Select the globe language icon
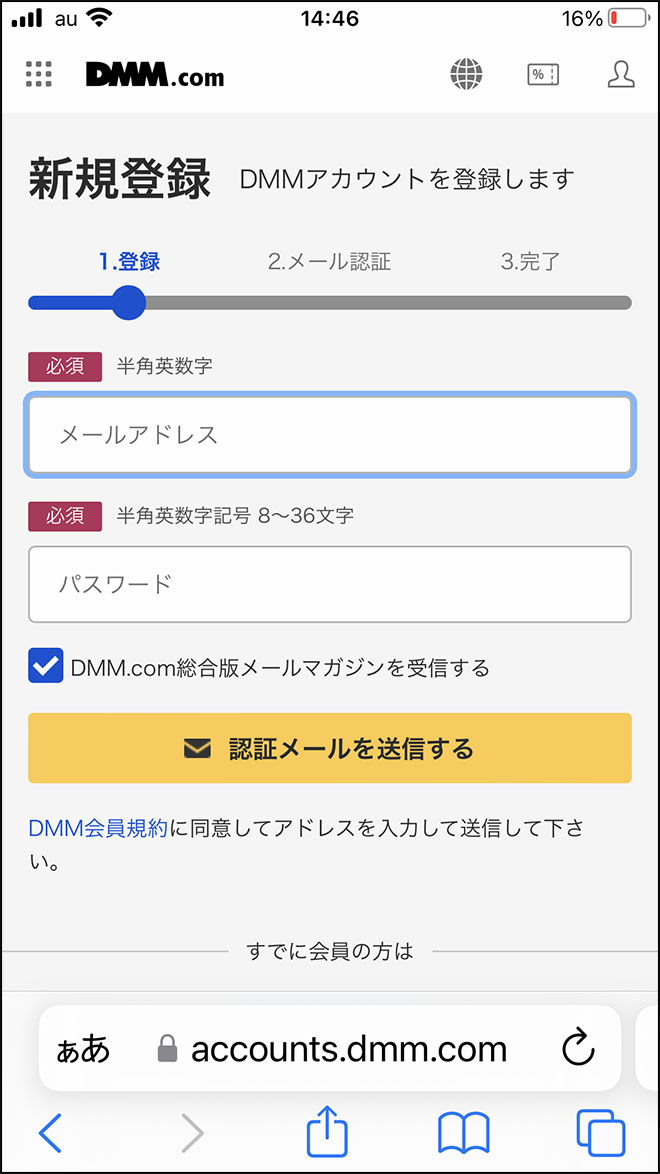Screen dimensions: 660x1174 (x=465, y=74)
